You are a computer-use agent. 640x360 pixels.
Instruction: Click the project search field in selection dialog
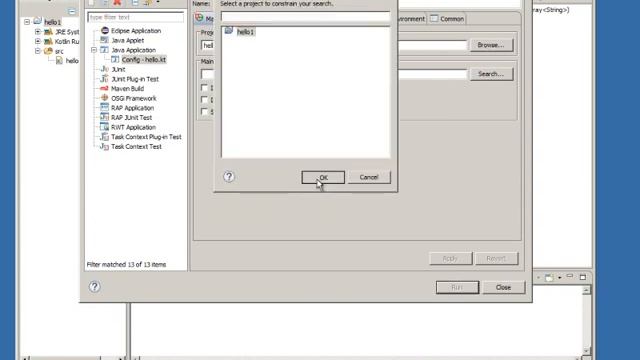(x=305, y=16)
